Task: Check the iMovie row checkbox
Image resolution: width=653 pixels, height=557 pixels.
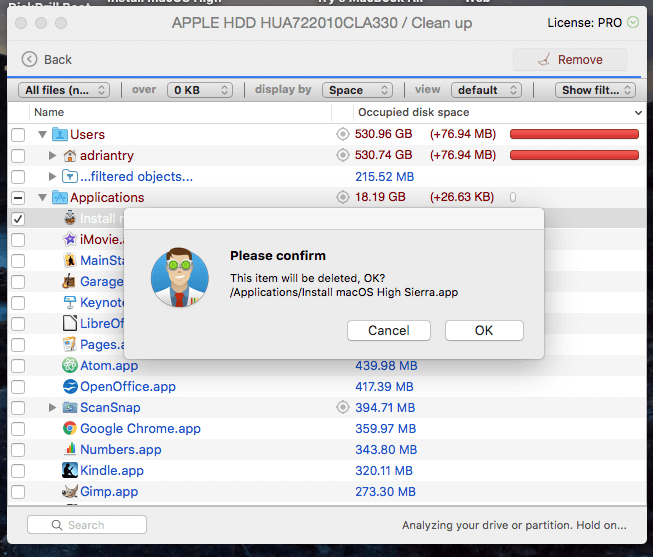Action: coord(18,240)
